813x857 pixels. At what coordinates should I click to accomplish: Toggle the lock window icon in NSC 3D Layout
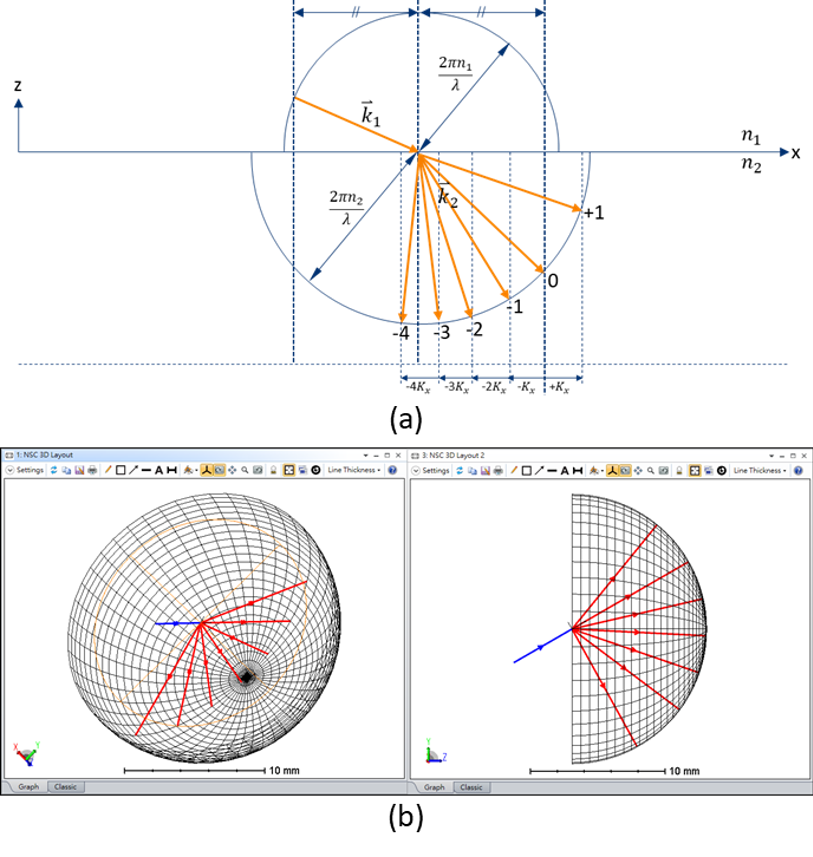[x=273, y=470]
